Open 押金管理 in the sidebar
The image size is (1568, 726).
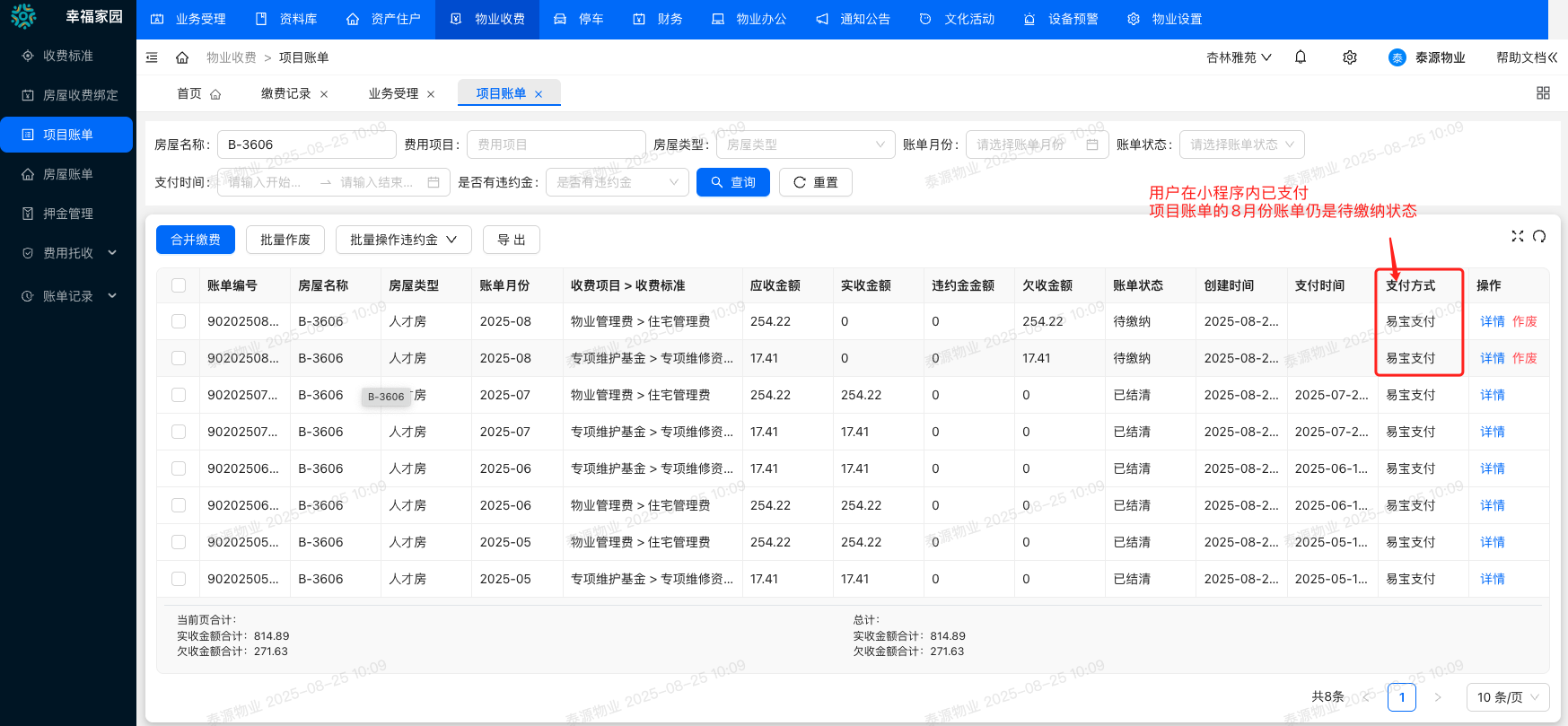pos(67,214)
